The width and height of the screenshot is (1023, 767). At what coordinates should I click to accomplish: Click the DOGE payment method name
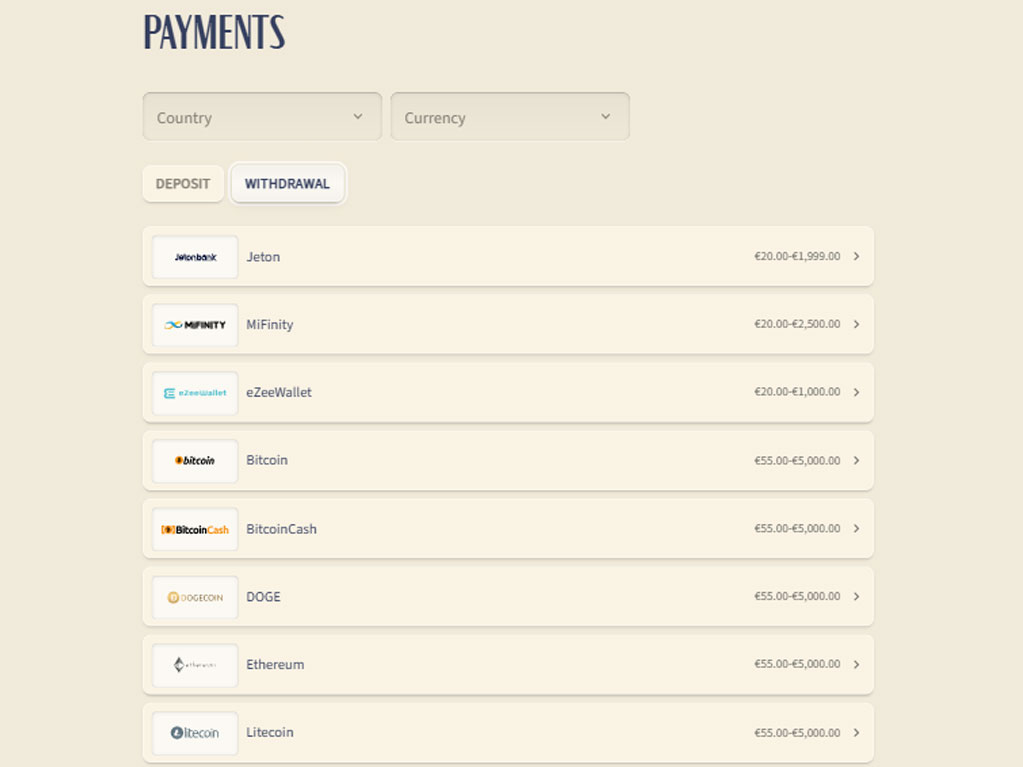tap(263, 596)
